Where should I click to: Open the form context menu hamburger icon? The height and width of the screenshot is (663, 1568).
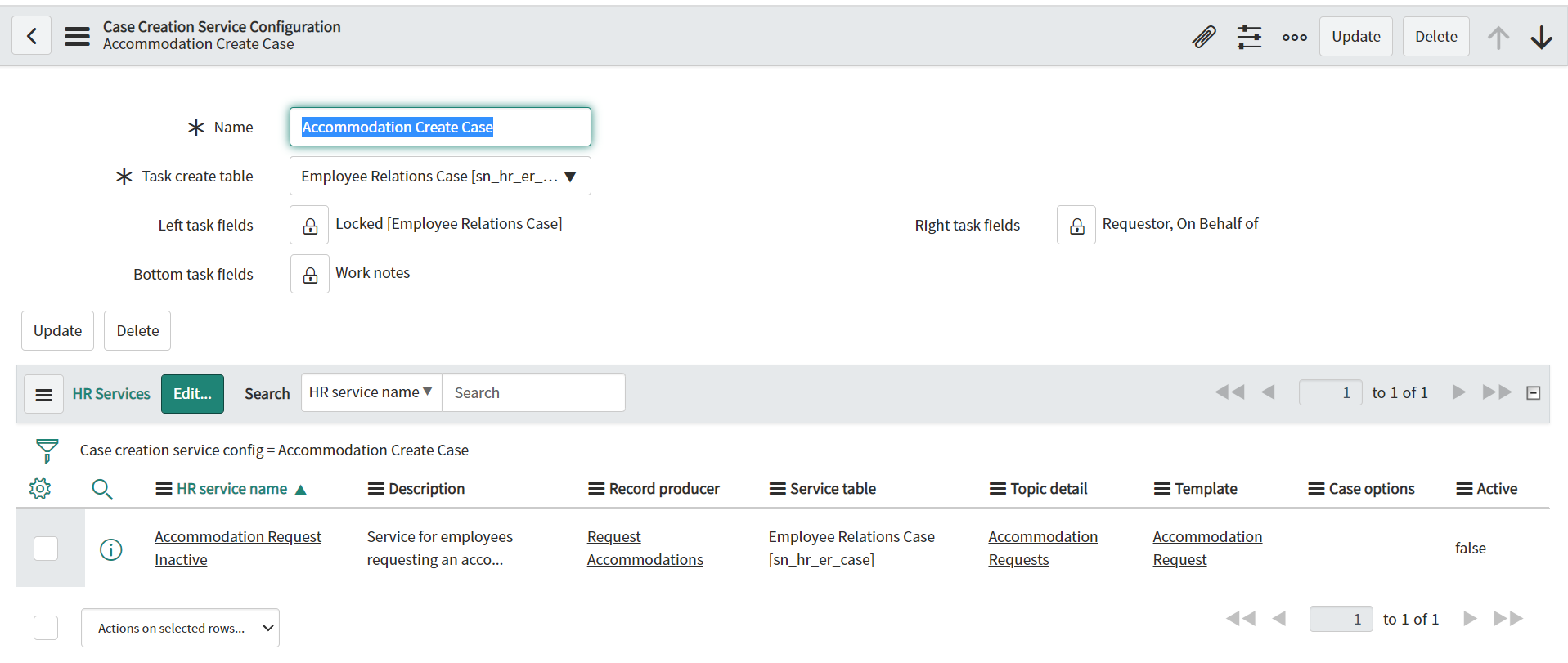78,36
